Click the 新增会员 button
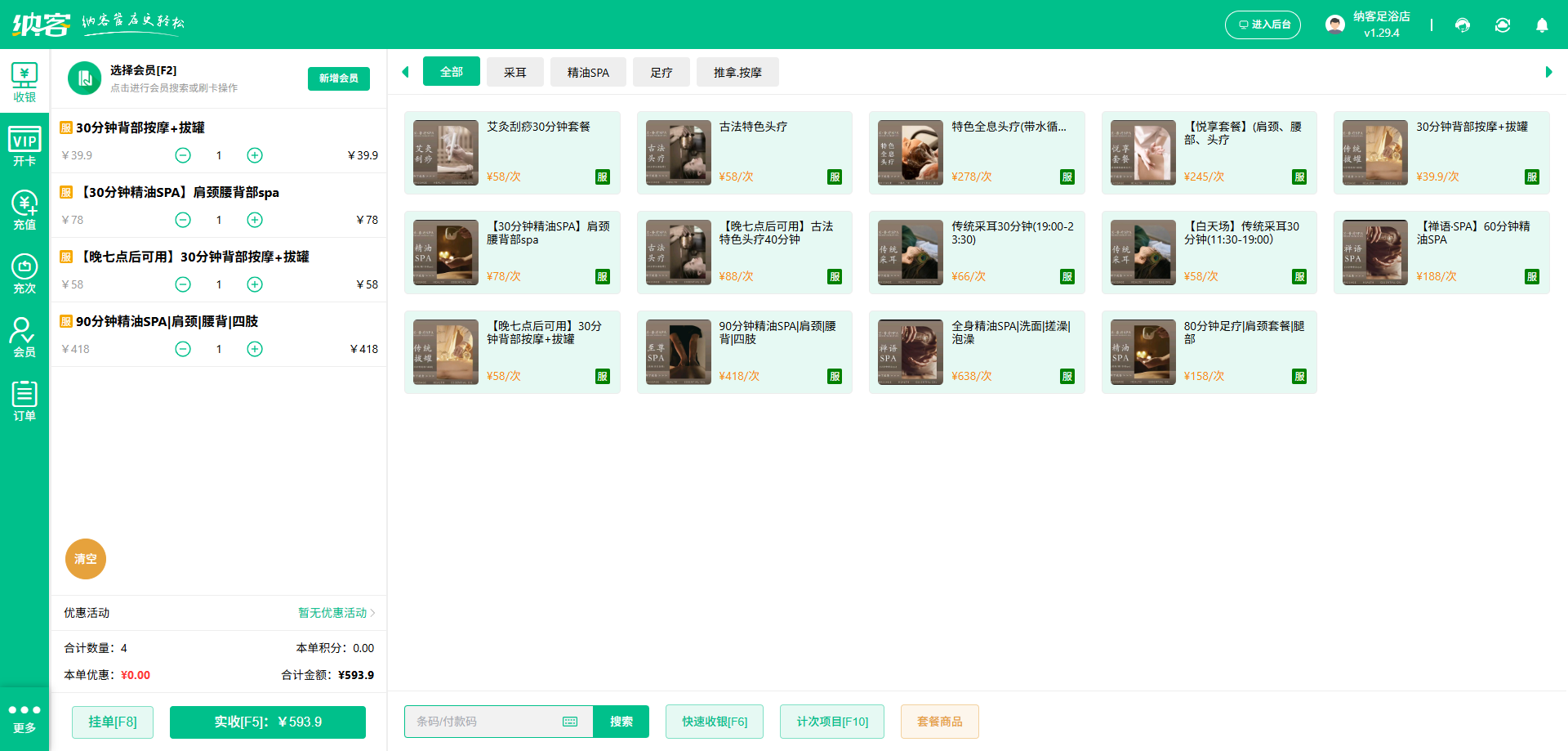Screen dimensions: 1568x751 pos(338,78)
